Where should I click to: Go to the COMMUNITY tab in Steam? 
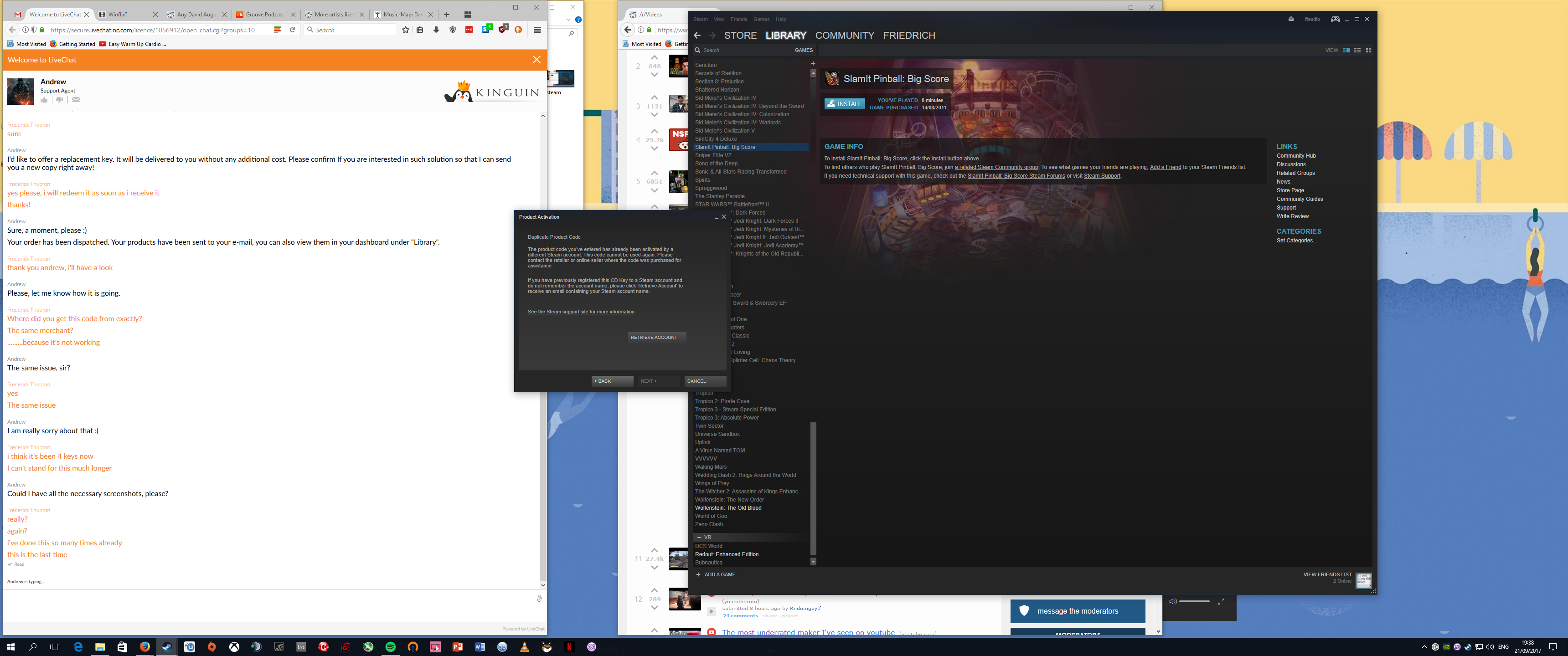pos(844,35)
